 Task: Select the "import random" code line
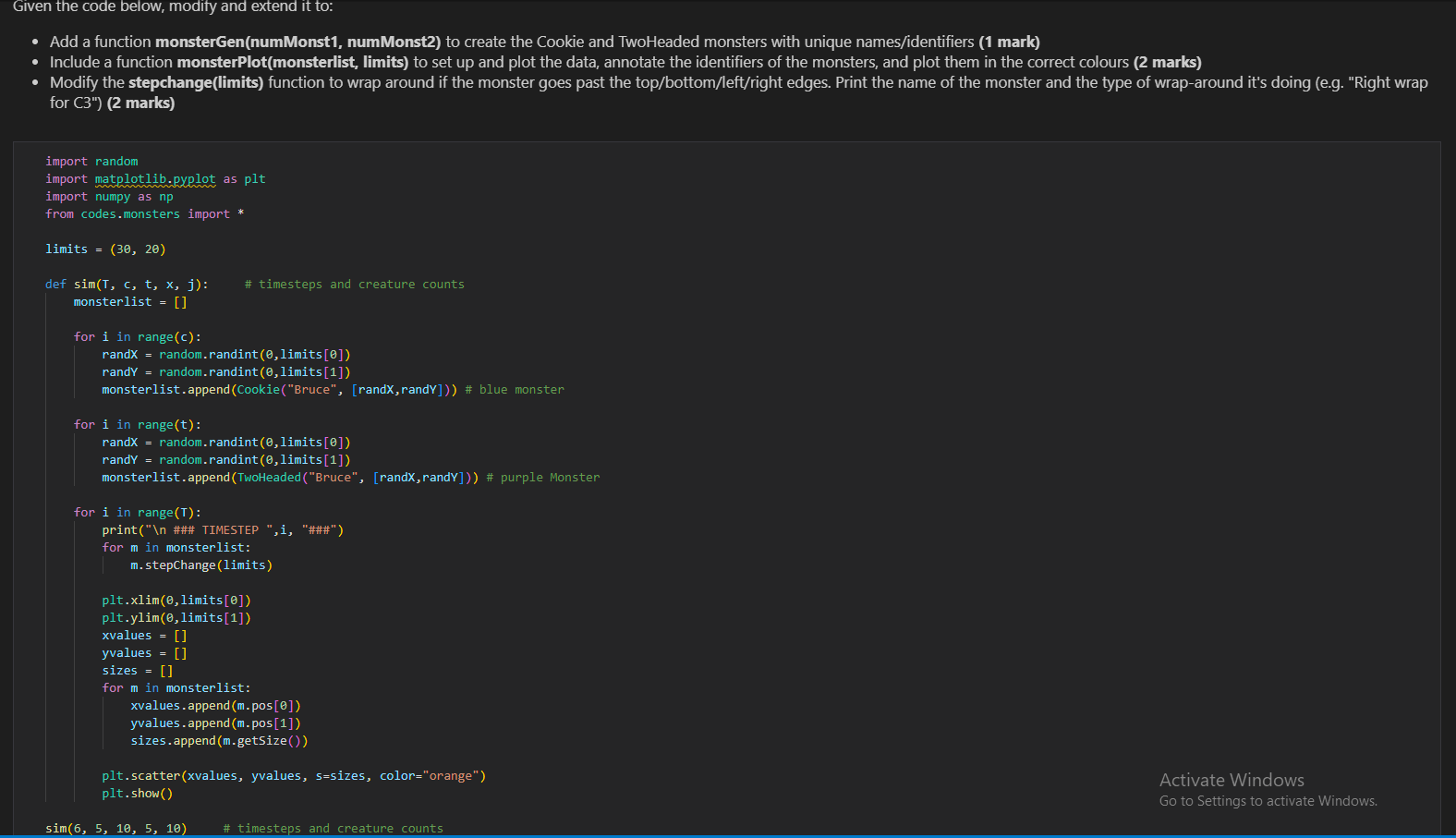point(91,162)
